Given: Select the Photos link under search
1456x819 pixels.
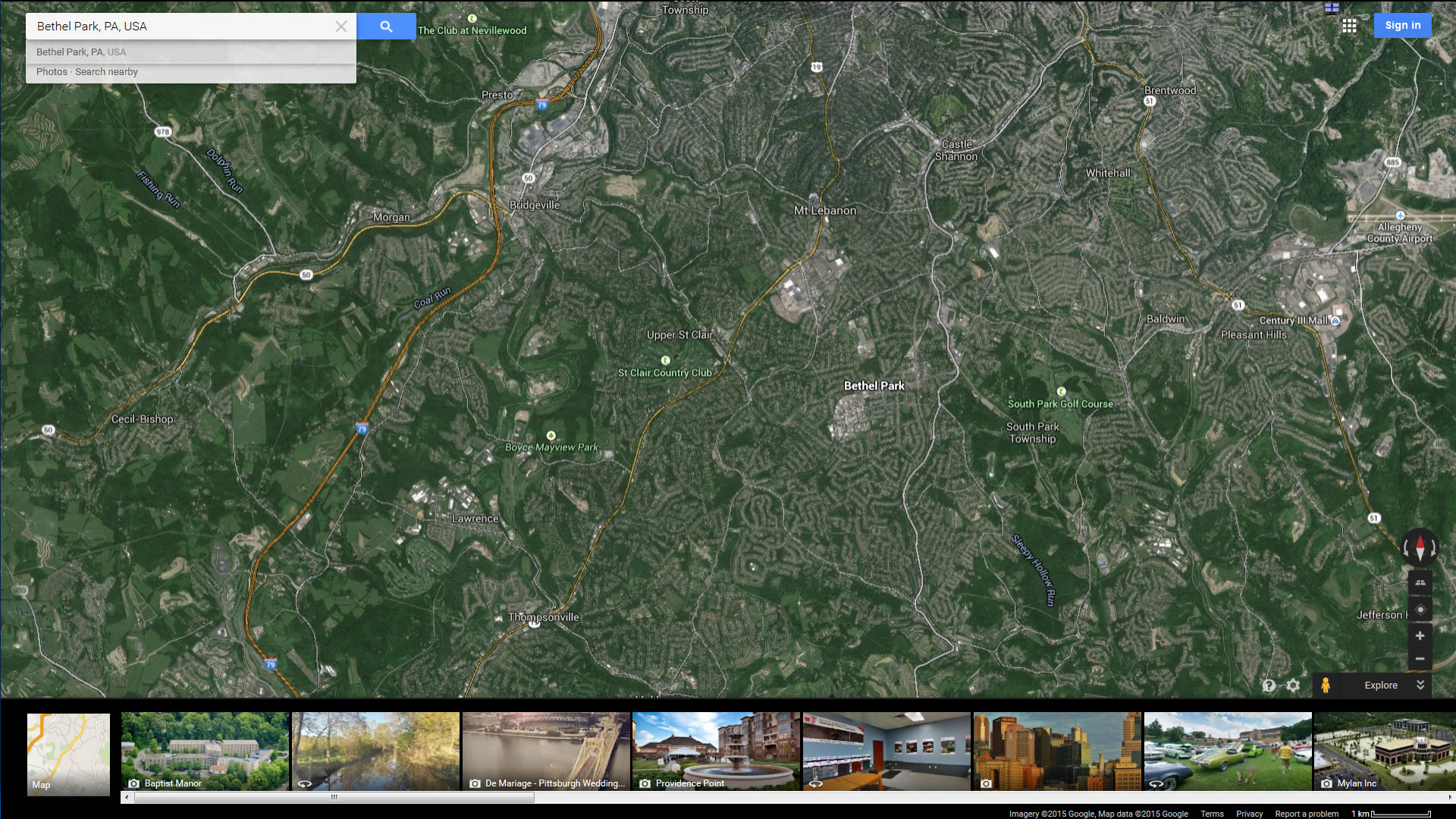Looking at the screenshot, I should coord(52,72).
